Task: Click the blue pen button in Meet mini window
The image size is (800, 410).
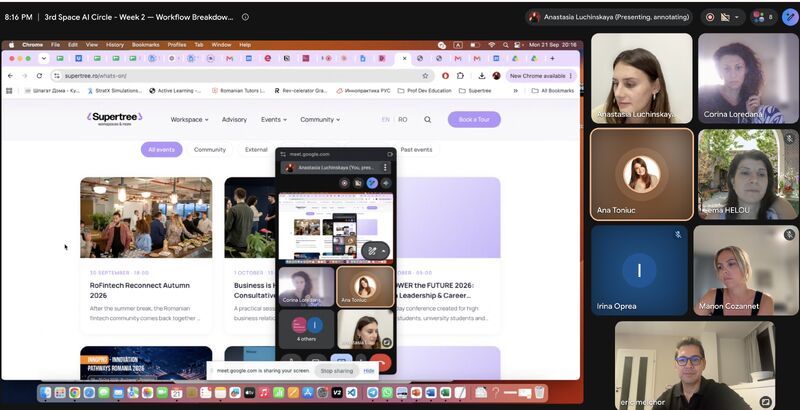Action: tap(372, 183)
